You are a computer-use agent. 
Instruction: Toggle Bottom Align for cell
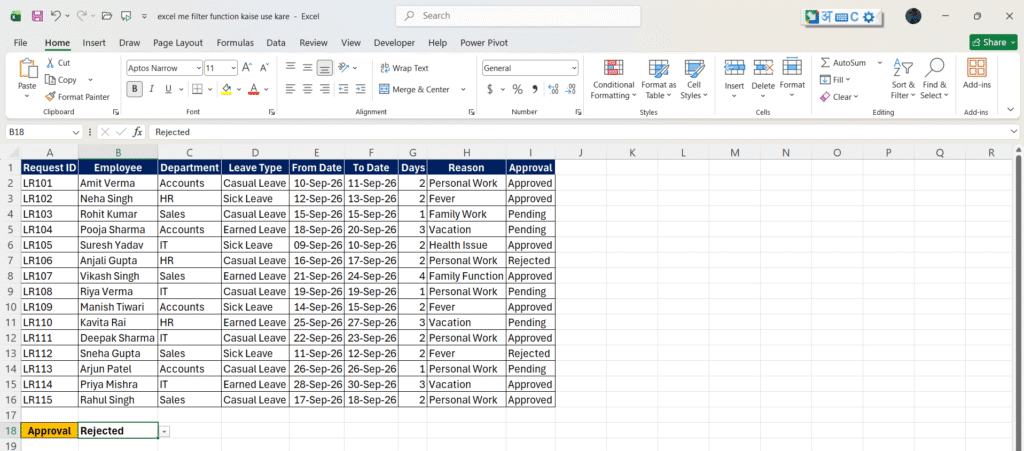coord(325,67)
